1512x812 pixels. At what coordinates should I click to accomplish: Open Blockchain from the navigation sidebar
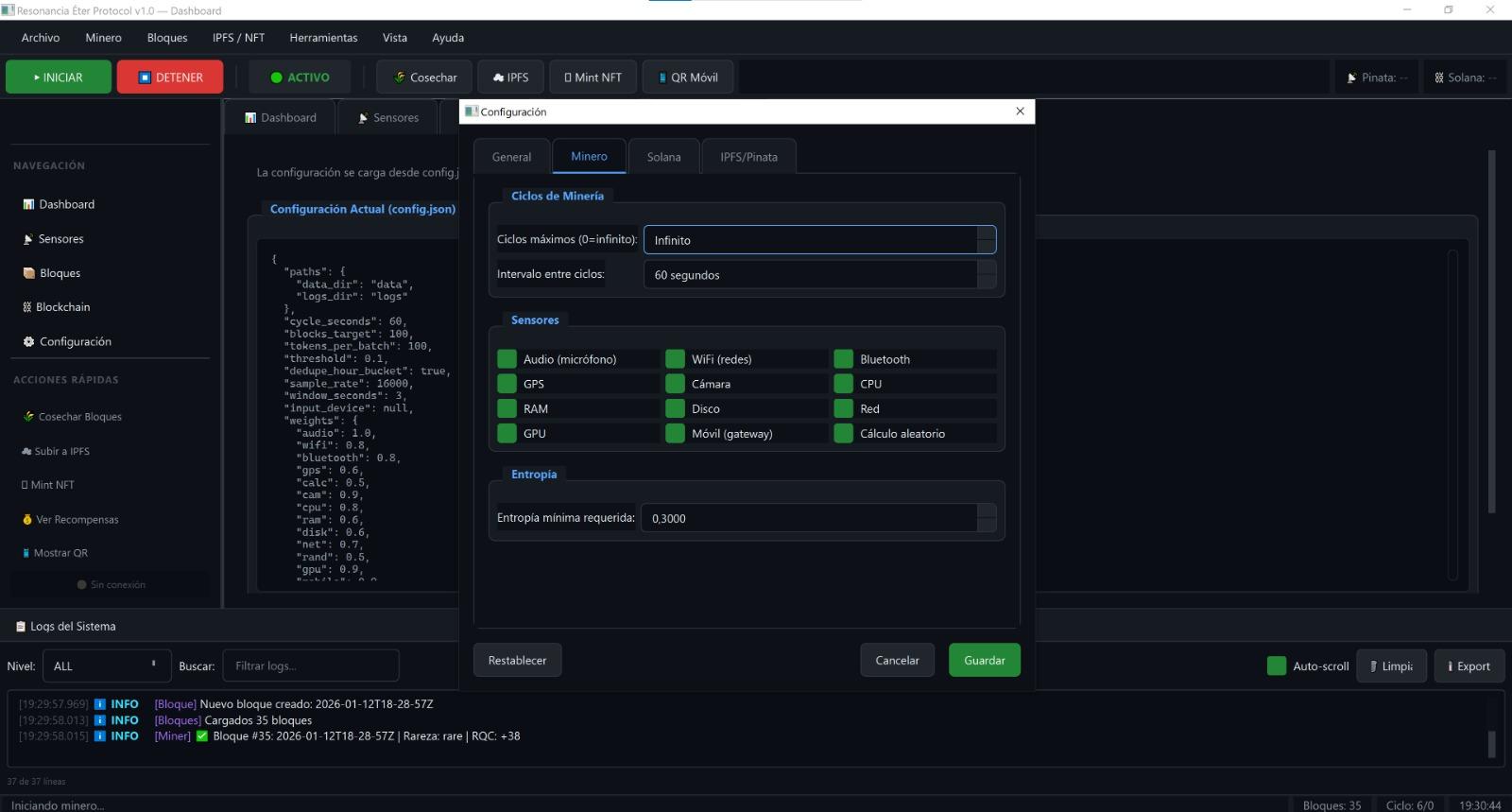[62, 307]
